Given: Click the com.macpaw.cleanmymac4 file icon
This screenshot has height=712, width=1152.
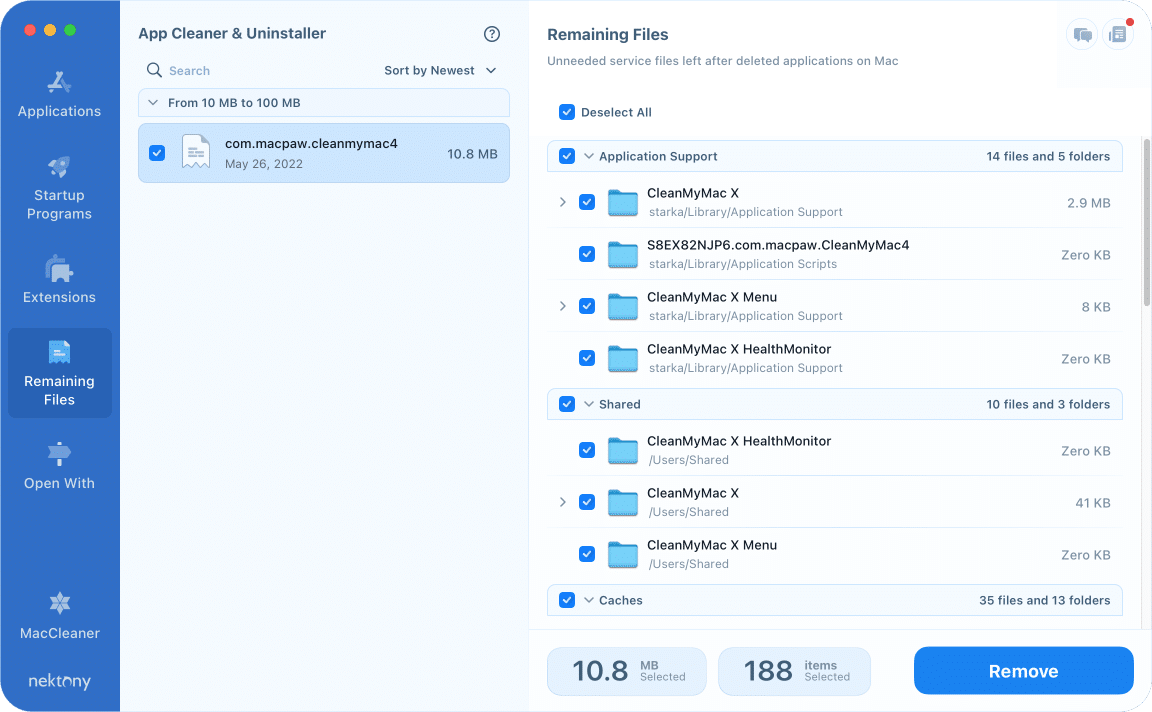Looking at the screenshot, I should pos(196,153).
